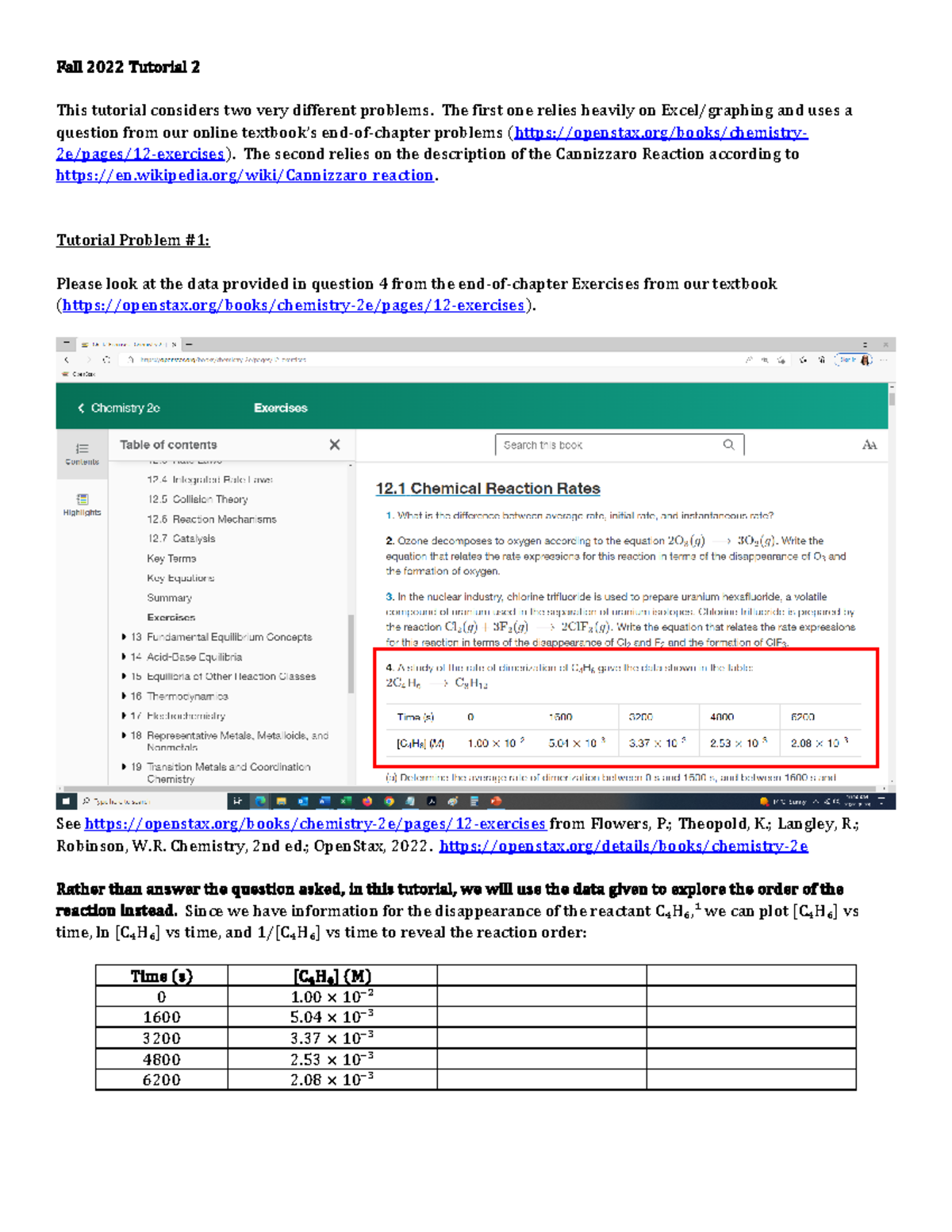Click the Windows Start button in taskbar
The width and height of the screenshot is (952, 1232).
[67, 801]
